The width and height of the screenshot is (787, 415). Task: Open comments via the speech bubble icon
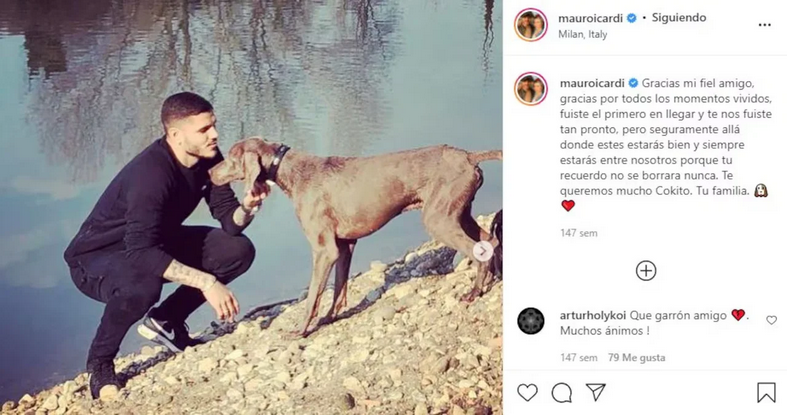[561, 392]
